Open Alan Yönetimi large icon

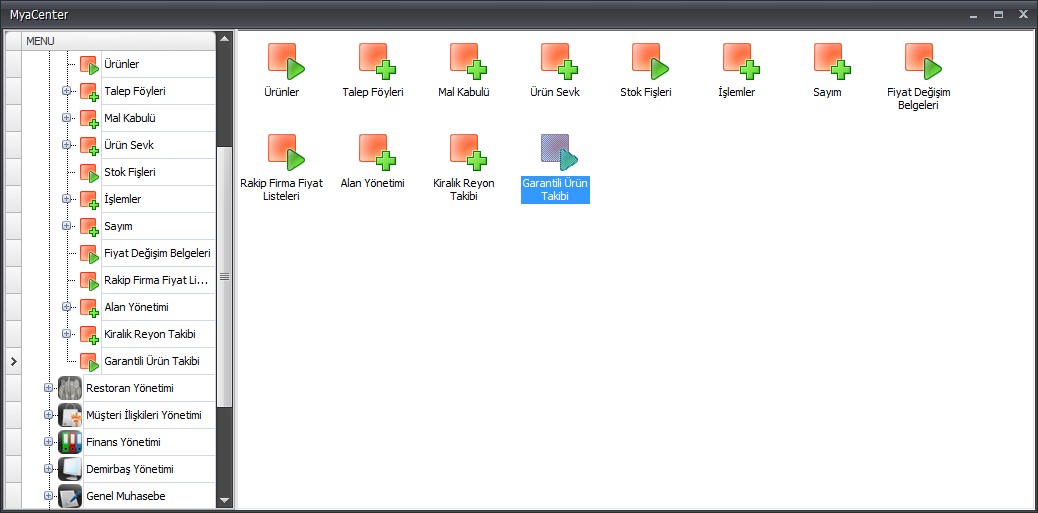pyautogui.click(x=377, y=152)
